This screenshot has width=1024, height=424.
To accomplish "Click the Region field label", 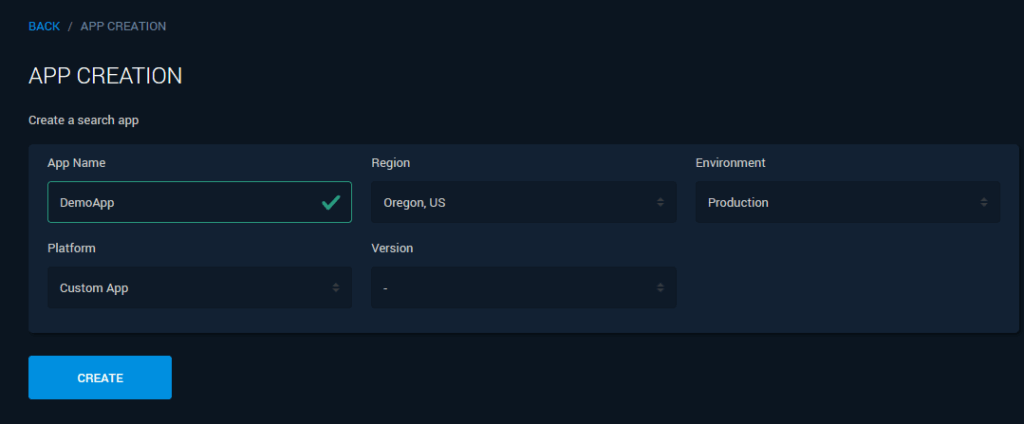I will (x=391, y=163).
